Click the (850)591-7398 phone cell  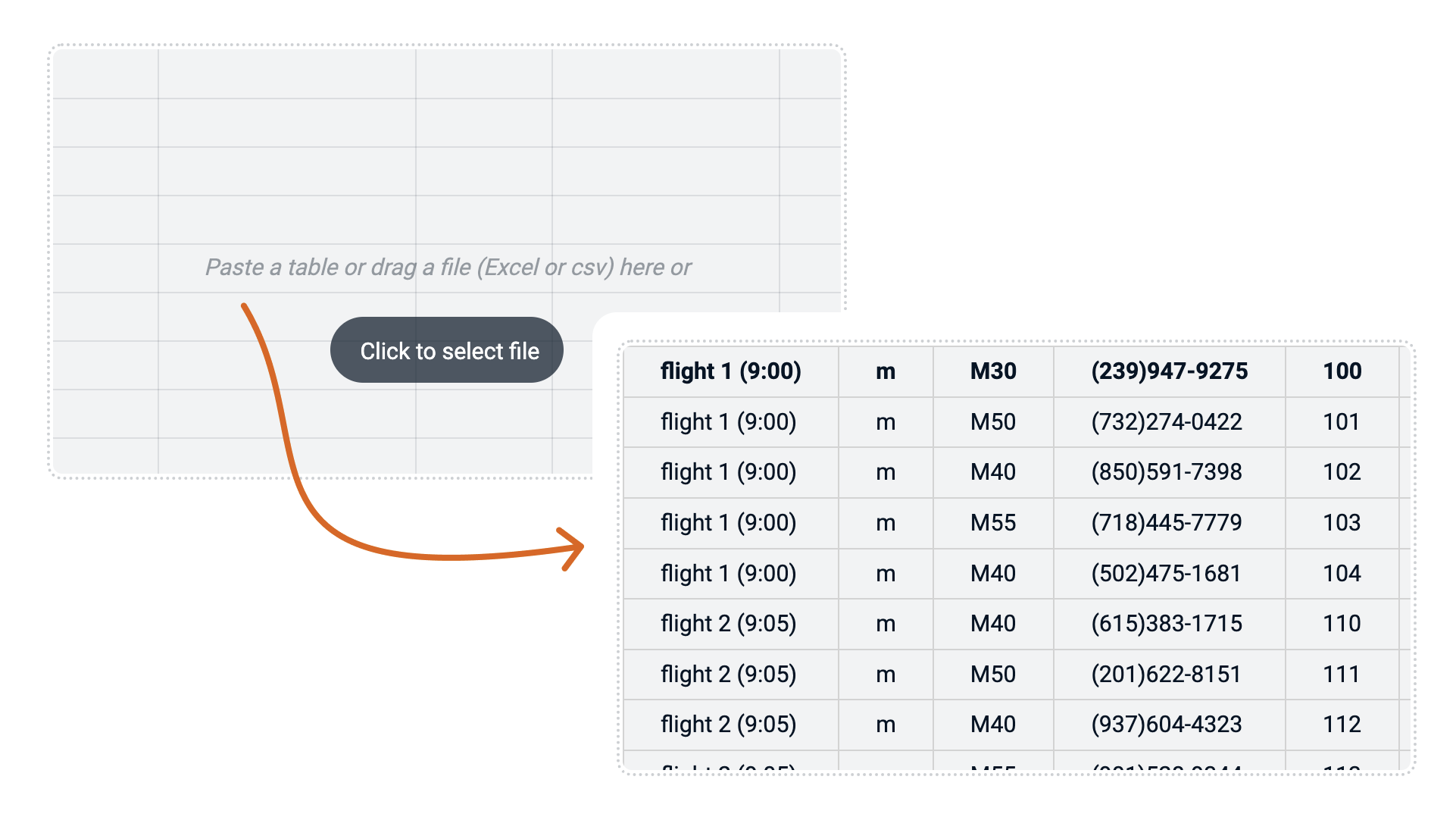click(1166, 472)
